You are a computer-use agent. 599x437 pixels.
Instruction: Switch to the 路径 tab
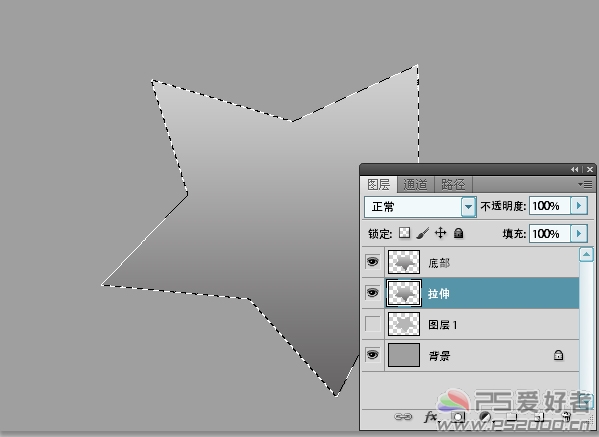pos(453,185)
